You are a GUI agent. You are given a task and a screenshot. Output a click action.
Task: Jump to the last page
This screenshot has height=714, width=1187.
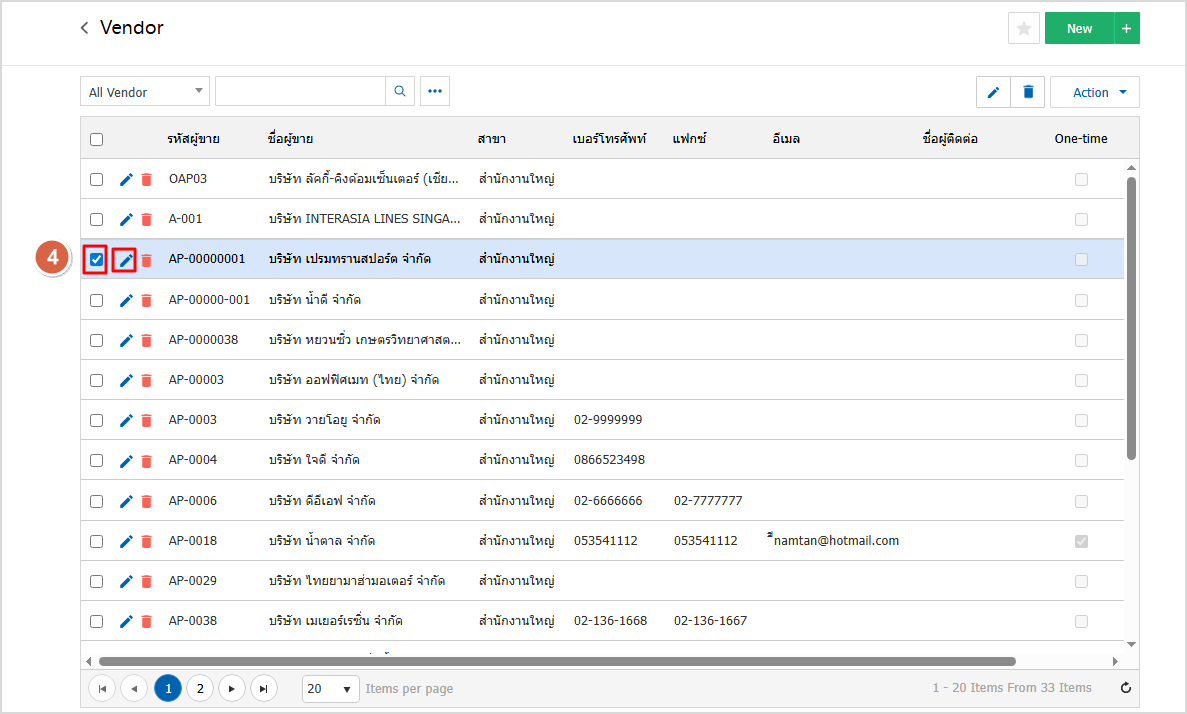point(263,688)
